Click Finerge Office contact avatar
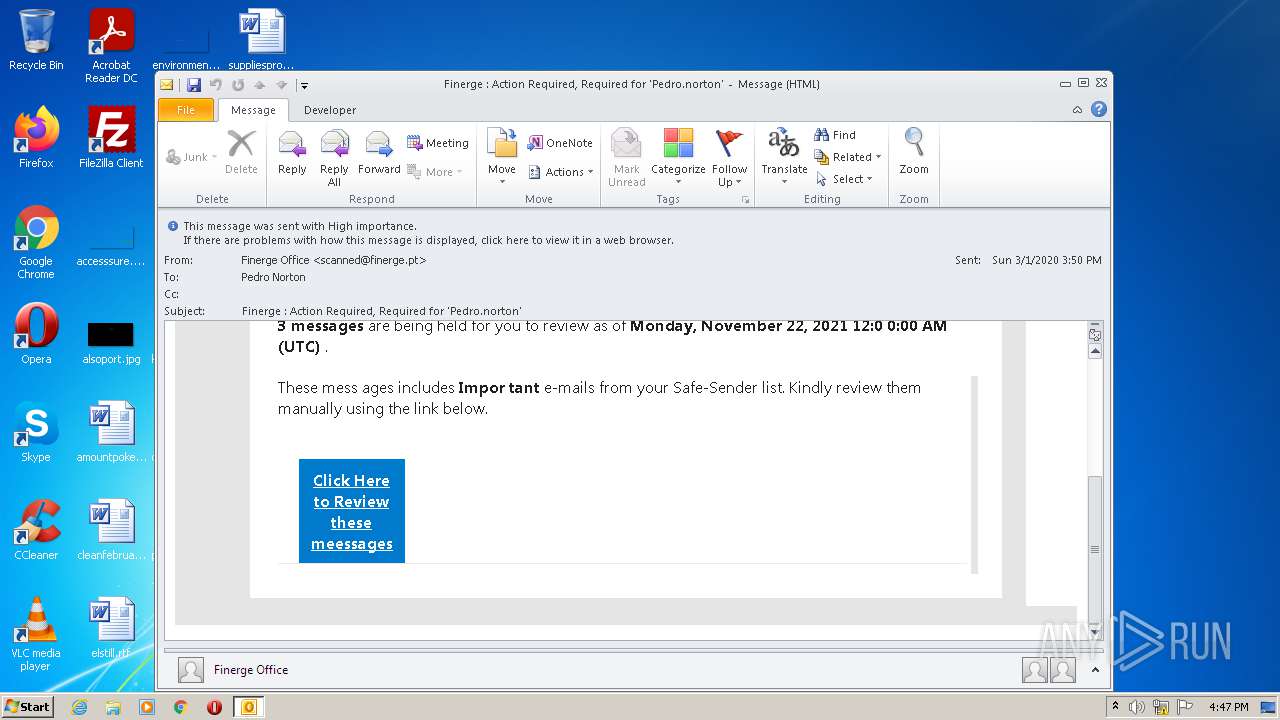 tap(191, 670)
